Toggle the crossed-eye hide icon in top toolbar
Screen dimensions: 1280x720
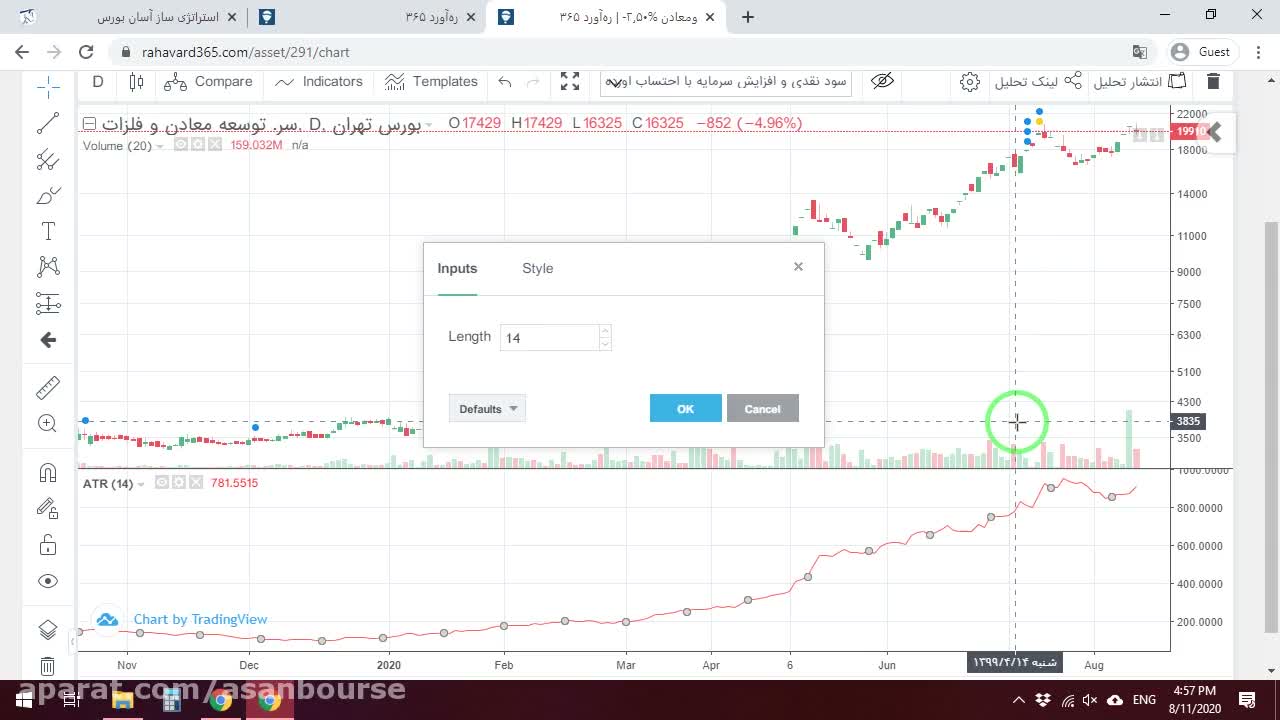click(882, 82)
